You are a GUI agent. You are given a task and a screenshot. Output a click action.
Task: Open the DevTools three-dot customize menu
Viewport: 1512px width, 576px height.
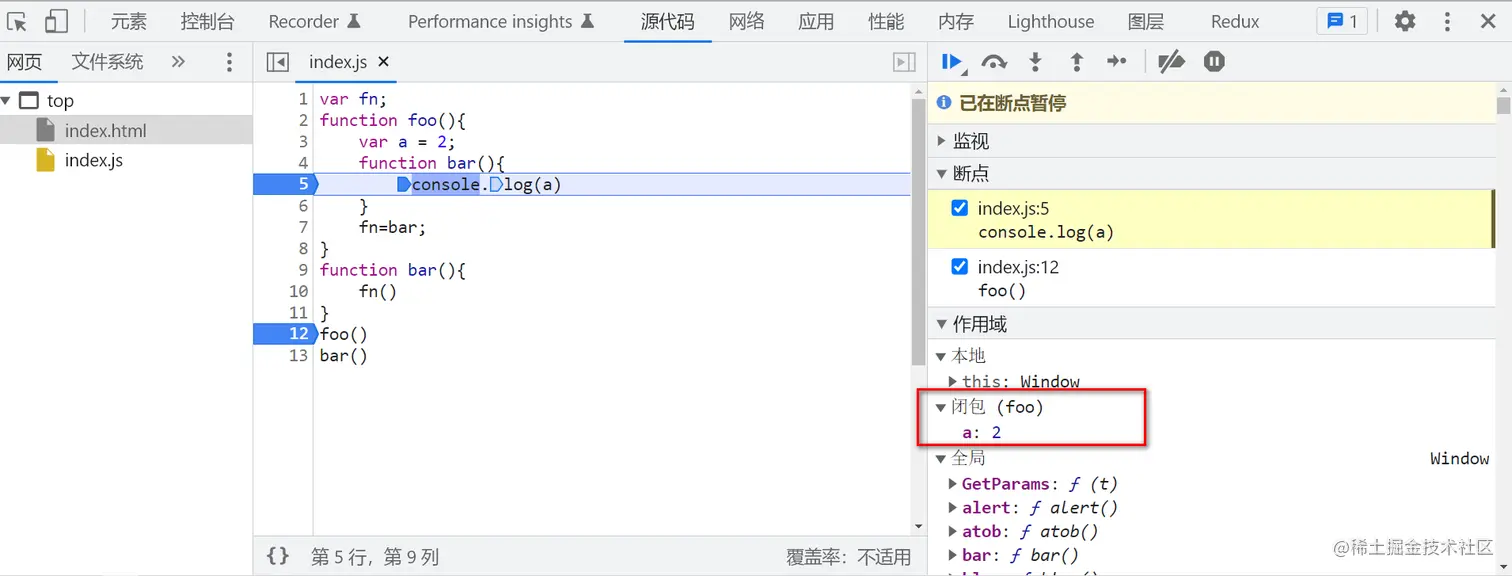click(1447, 21)
